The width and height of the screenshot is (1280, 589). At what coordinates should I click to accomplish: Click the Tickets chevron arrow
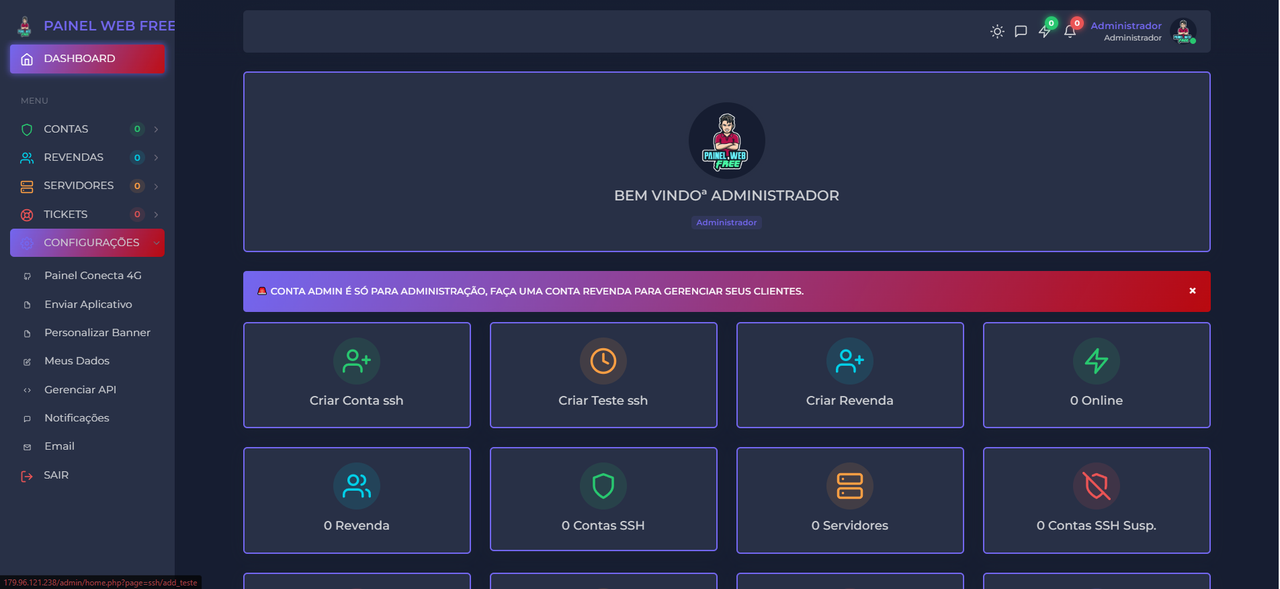click(156, 215)
